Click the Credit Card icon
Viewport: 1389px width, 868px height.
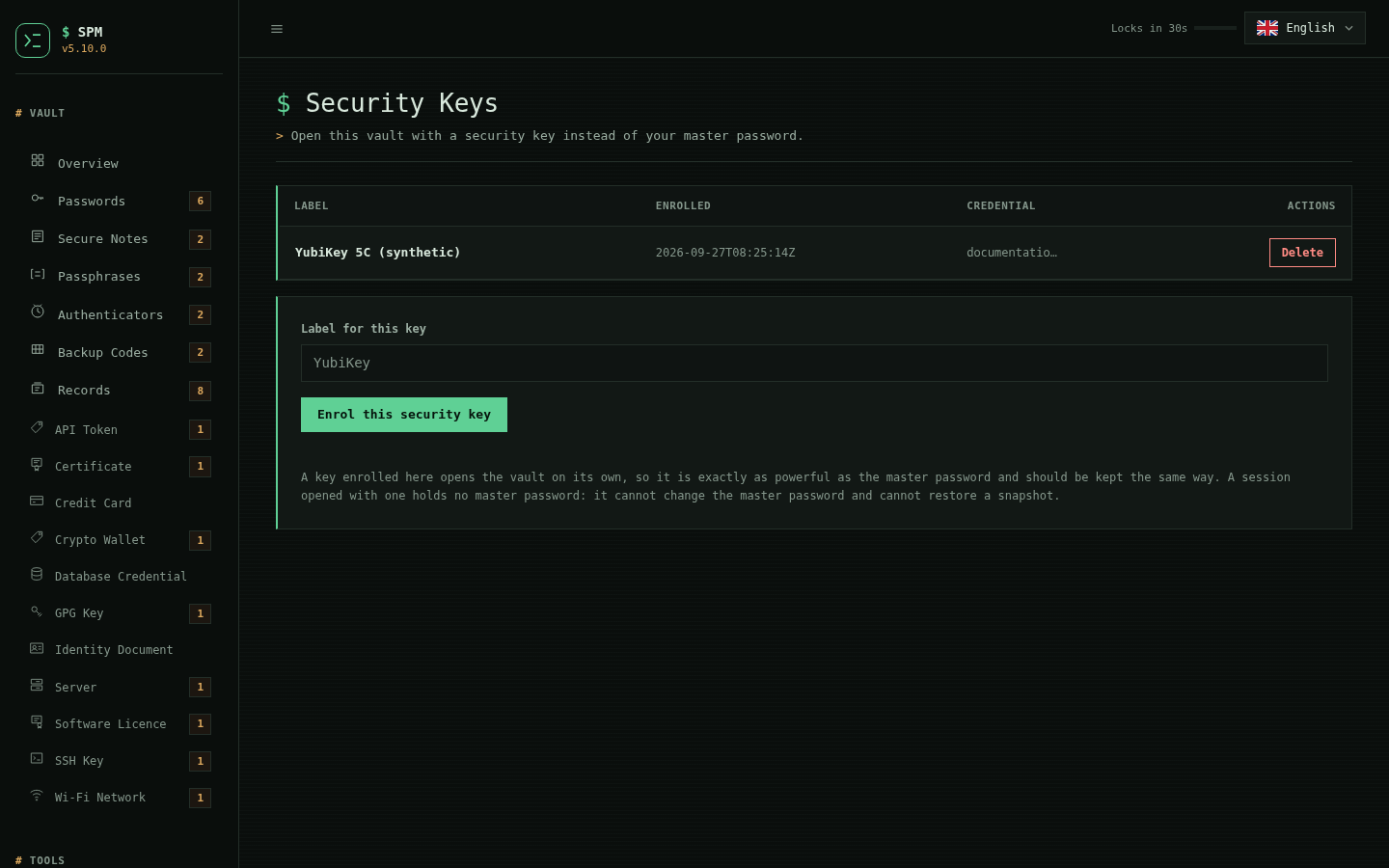37,501
